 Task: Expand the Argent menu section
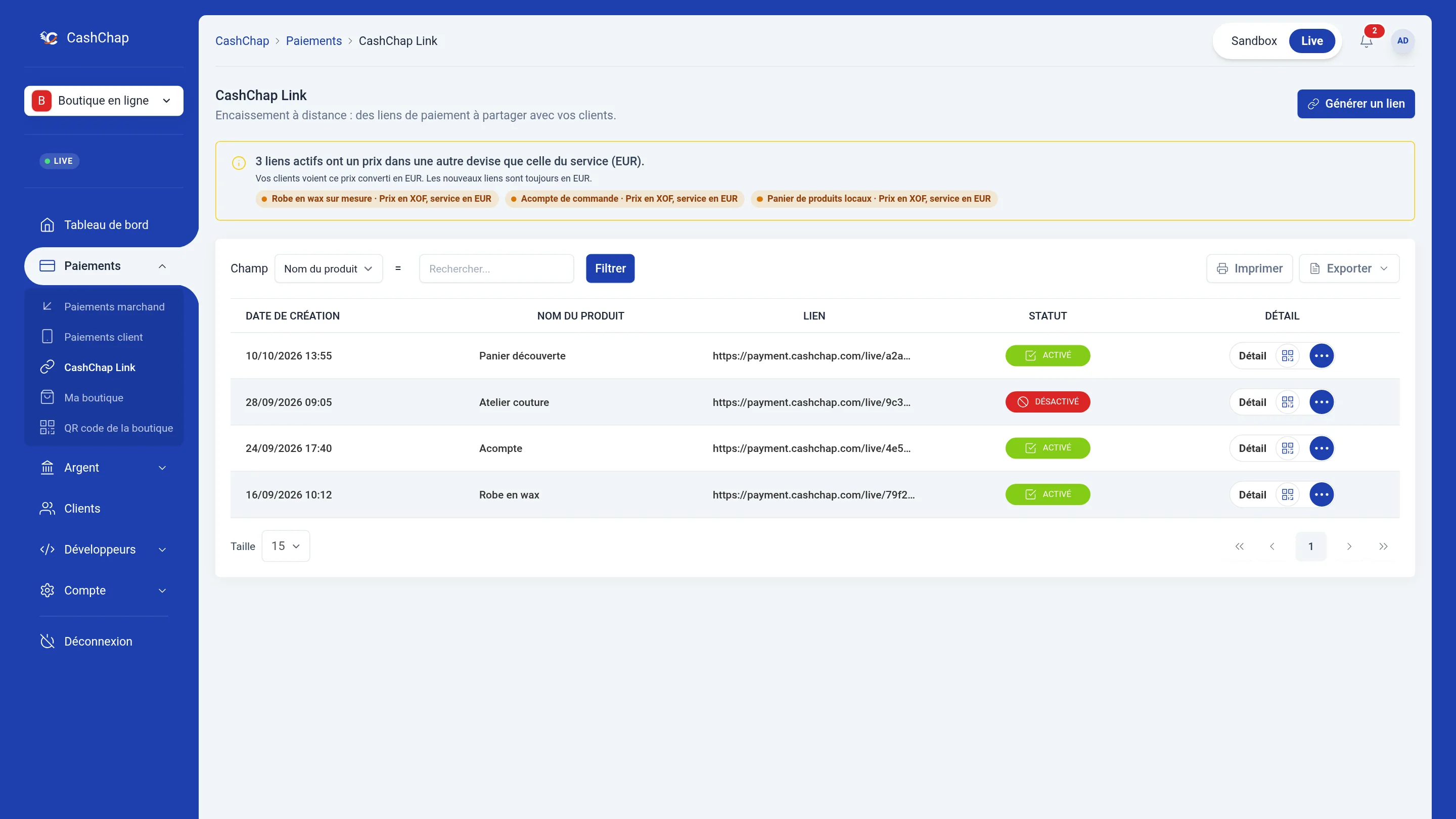(x=104, y=468)
